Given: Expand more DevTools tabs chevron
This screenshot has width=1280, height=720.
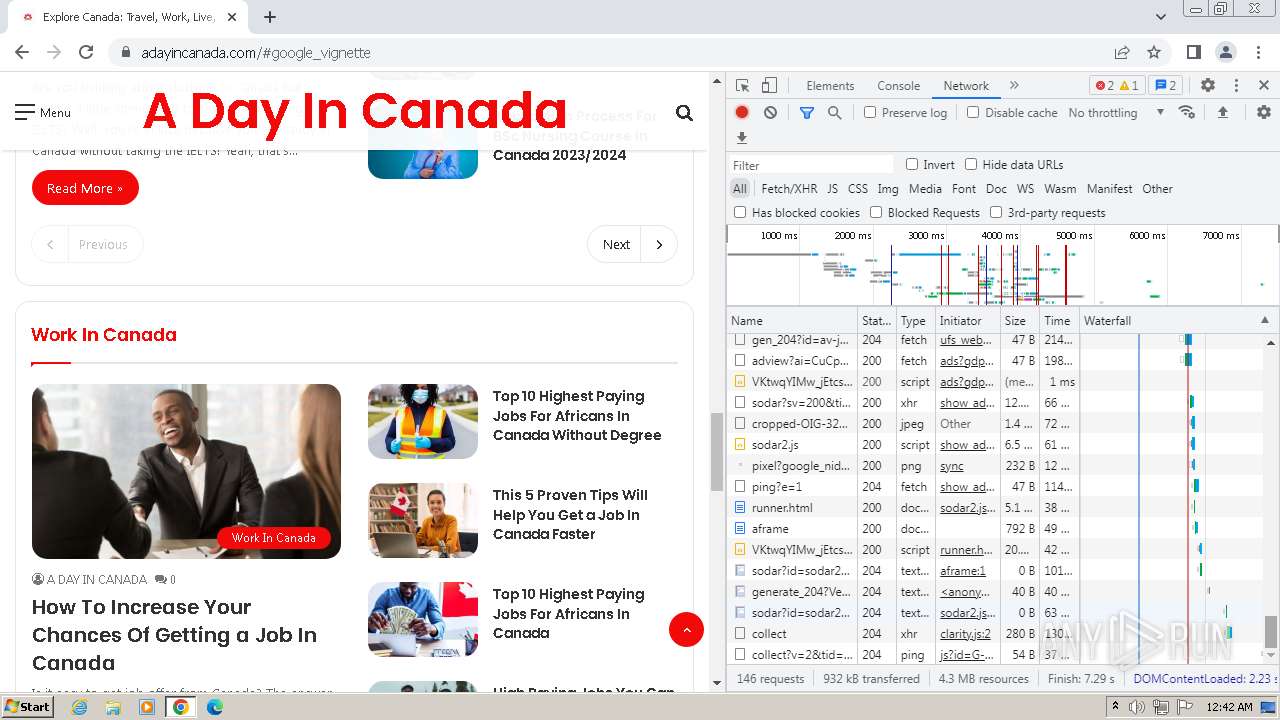Looking at the screenshot, I should [x=1014, y=86].
